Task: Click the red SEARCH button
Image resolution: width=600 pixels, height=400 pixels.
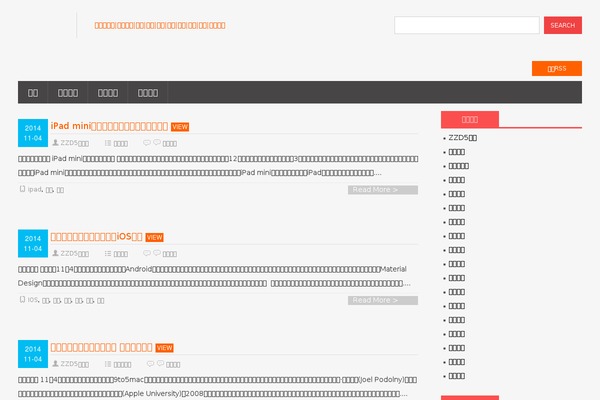Action: [562, 25]
